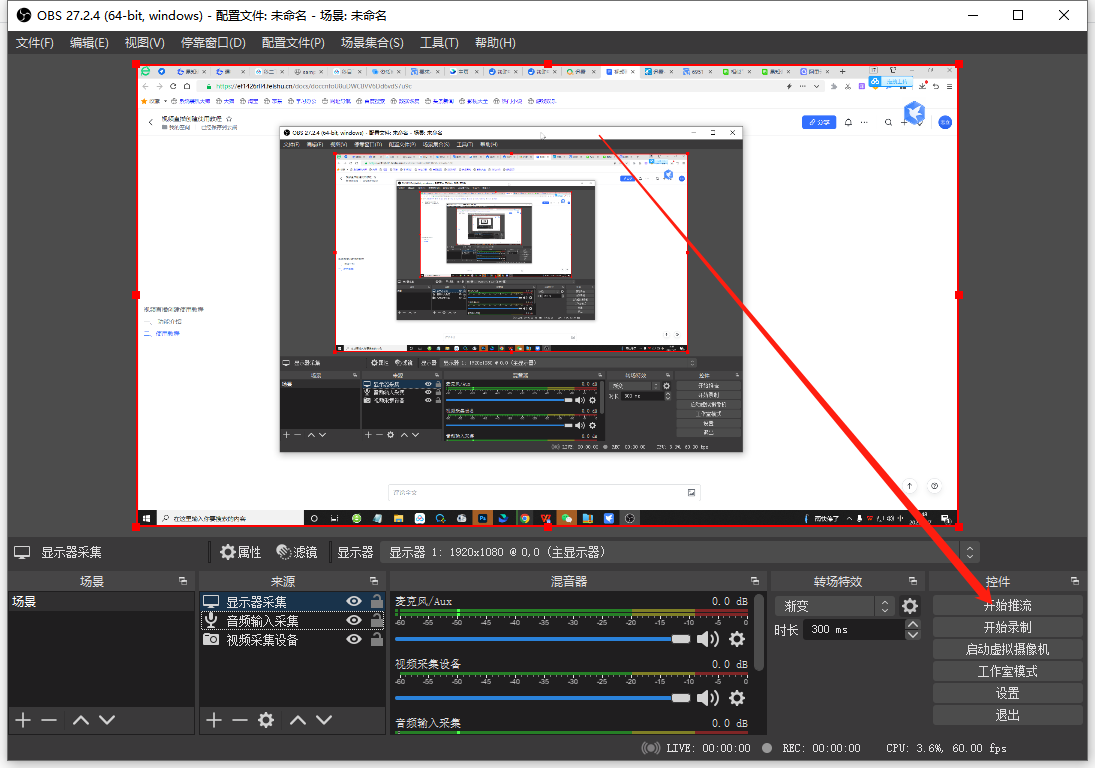Increase transition duration with up arrow
The image size is (1095, 768).
913,624
